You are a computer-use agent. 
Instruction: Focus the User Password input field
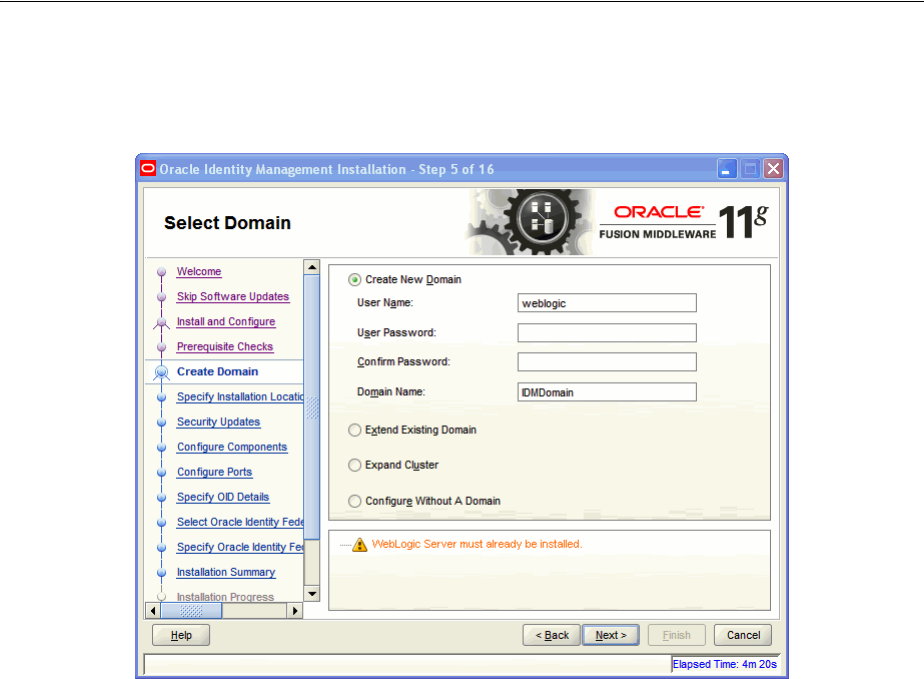click(x=607, y=332)
